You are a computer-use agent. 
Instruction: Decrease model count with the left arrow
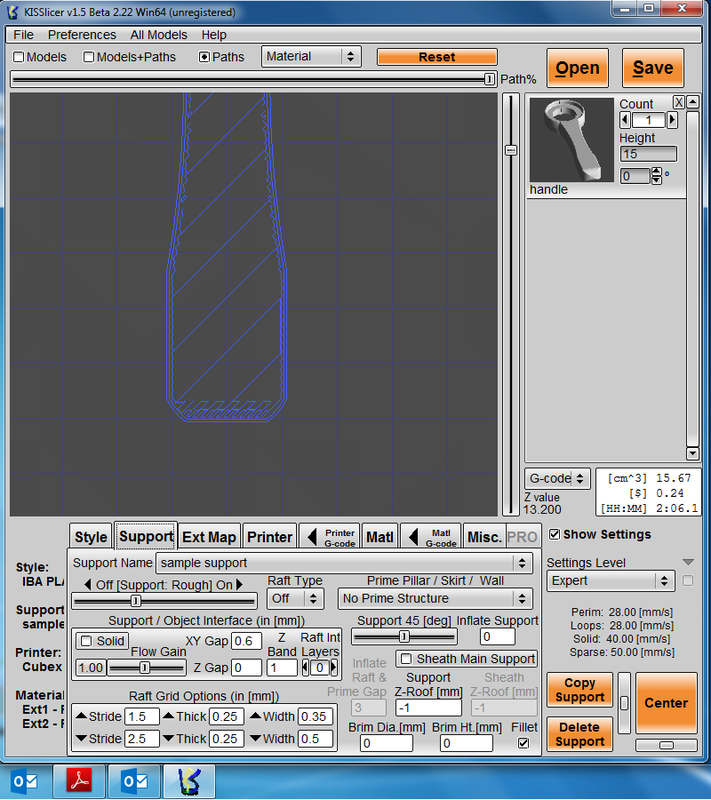[625, 120]
